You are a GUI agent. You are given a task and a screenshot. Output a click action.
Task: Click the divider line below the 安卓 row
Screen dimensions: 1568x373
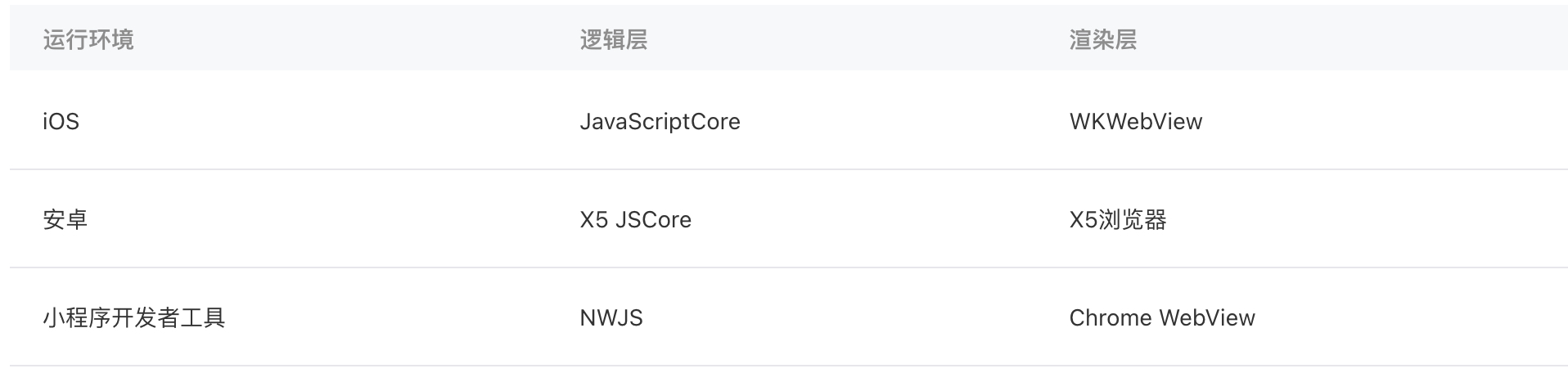[786, 267]
